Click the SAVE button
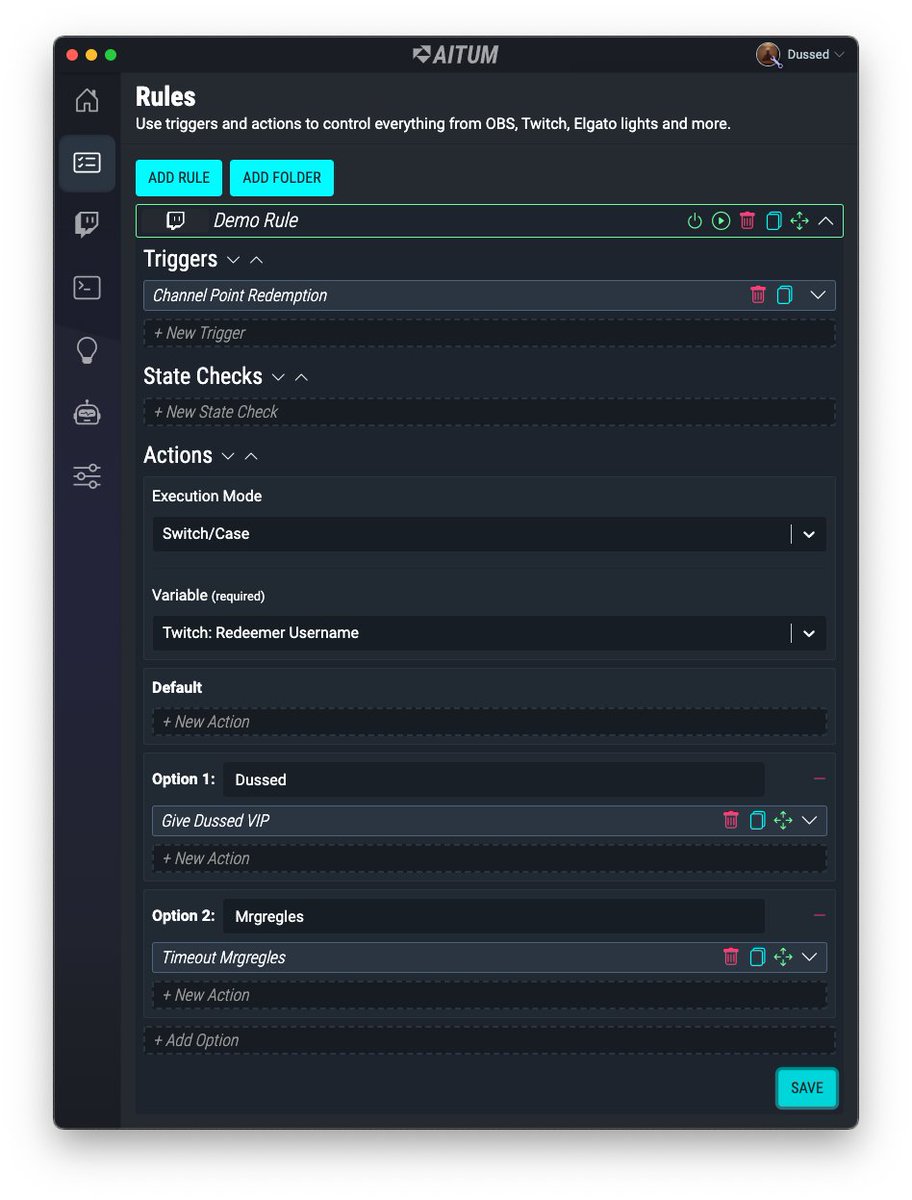This screenshot has height=1200, width=912. point(806,1087)
